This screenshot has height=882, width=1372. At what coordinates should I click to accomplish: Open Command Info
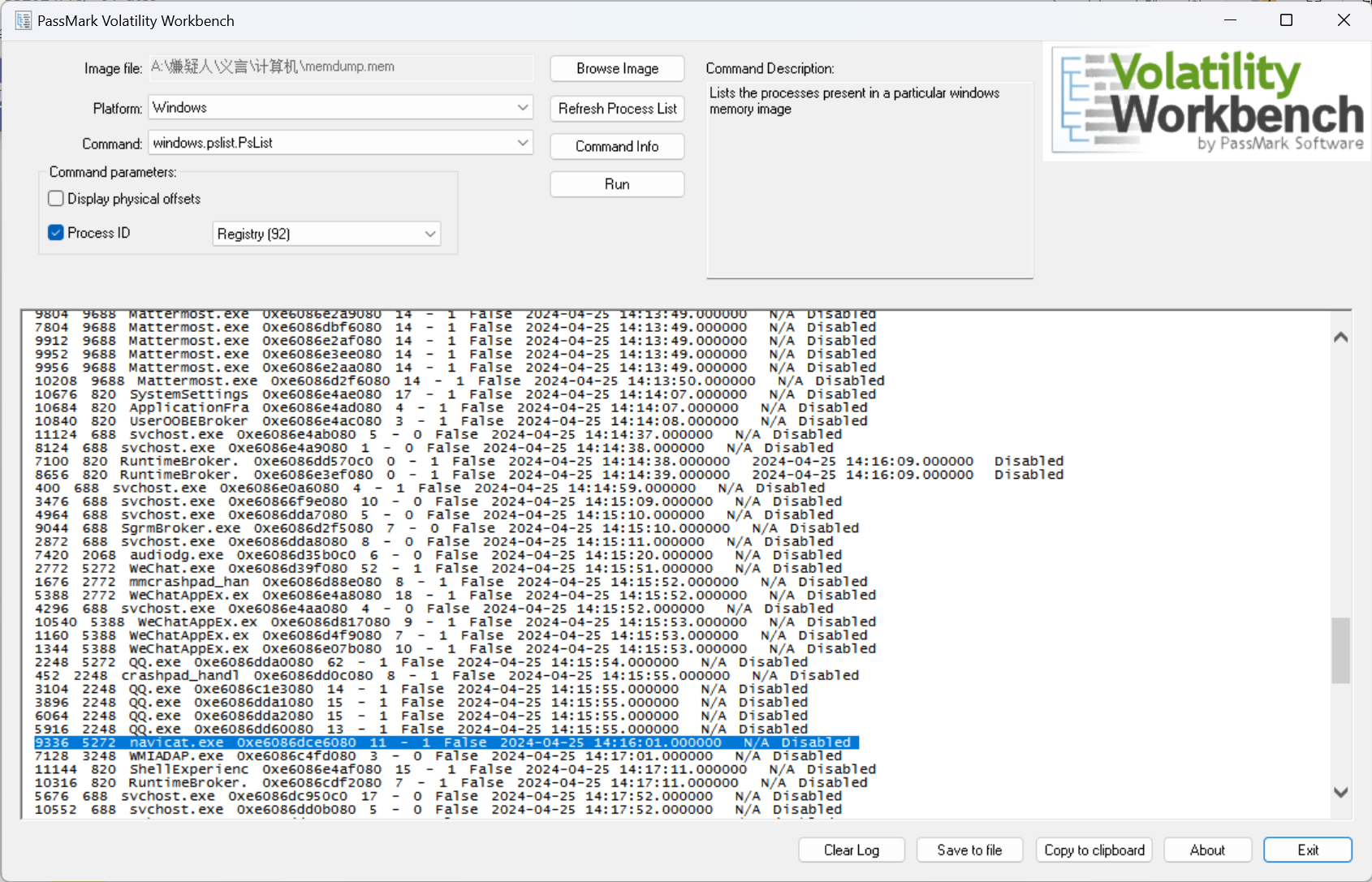617,147
